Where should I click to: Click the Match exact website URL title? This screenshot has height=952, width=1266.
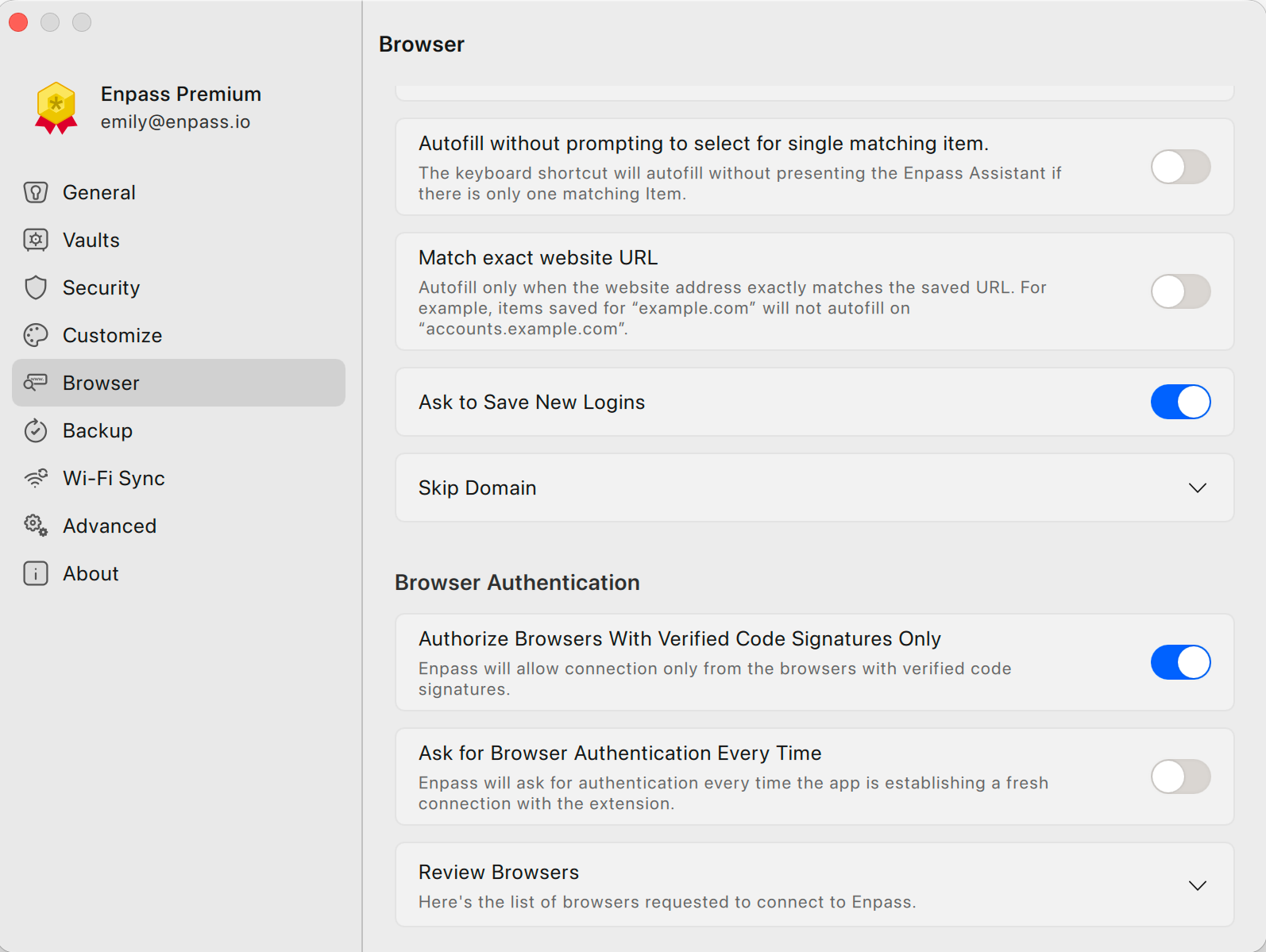[538, 257]
